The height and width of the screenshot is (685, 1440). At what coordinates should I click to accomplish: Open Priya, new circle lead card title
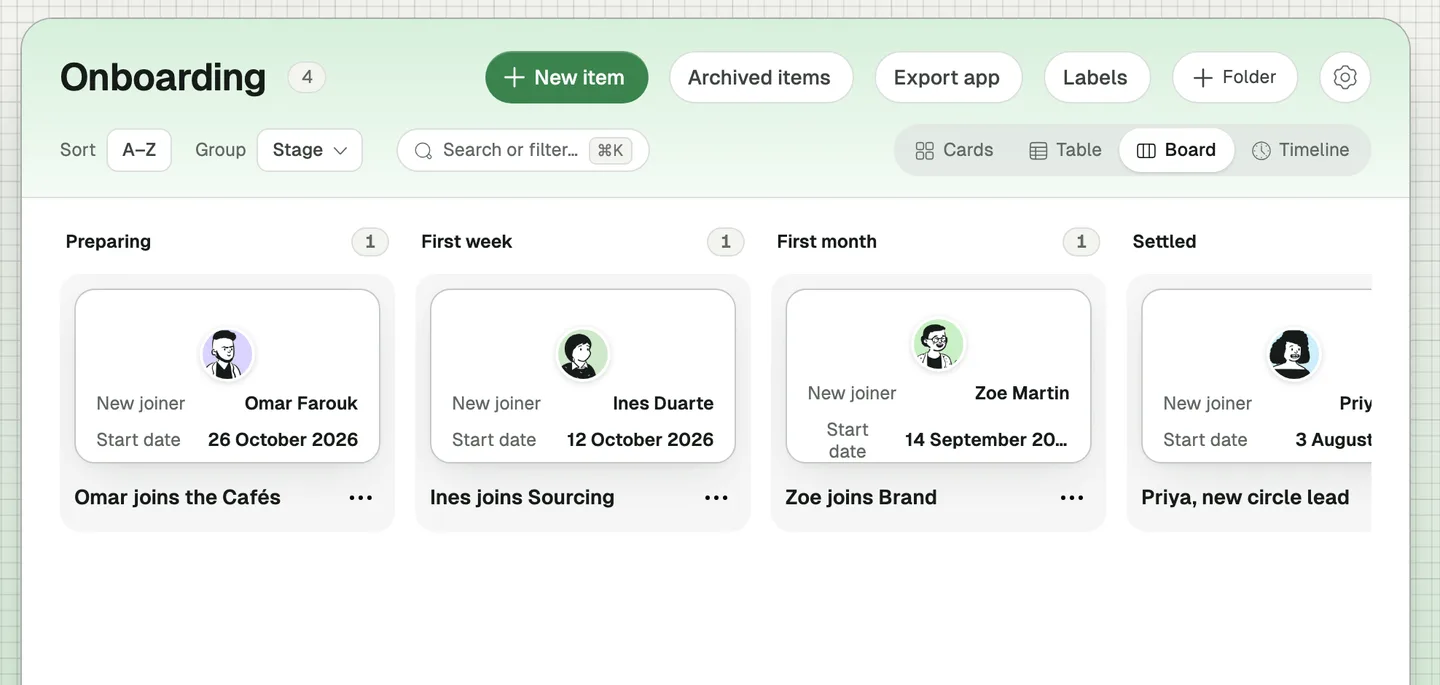(1245, 497)
